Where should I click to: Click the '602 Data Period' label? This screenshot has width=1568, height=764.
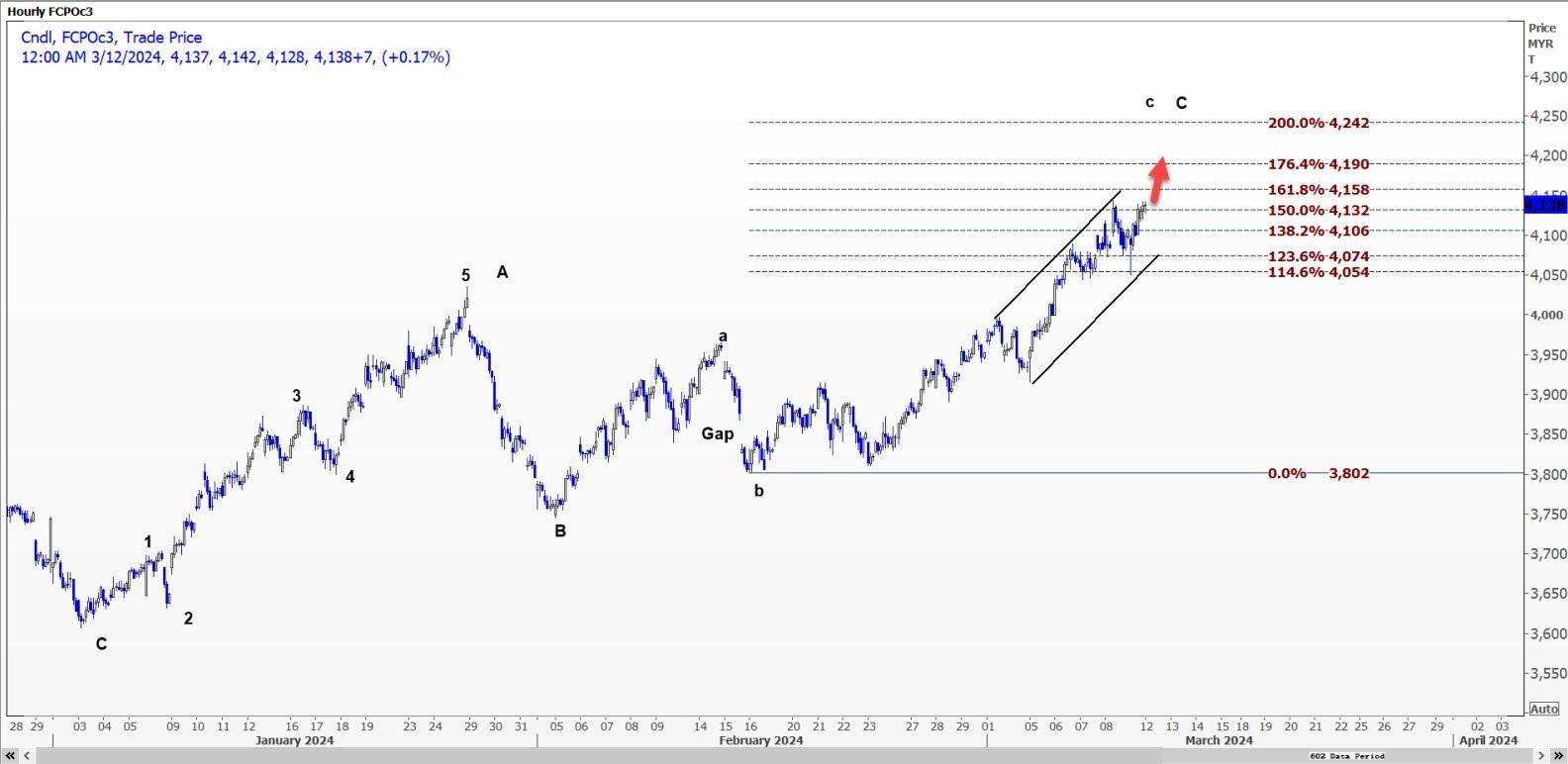[x=1346, y=756]
